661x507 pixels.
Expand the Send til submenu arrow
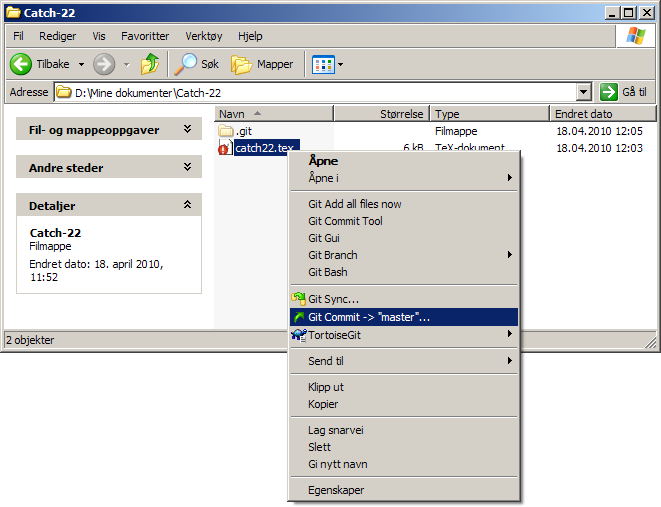(x=510, y=360)
